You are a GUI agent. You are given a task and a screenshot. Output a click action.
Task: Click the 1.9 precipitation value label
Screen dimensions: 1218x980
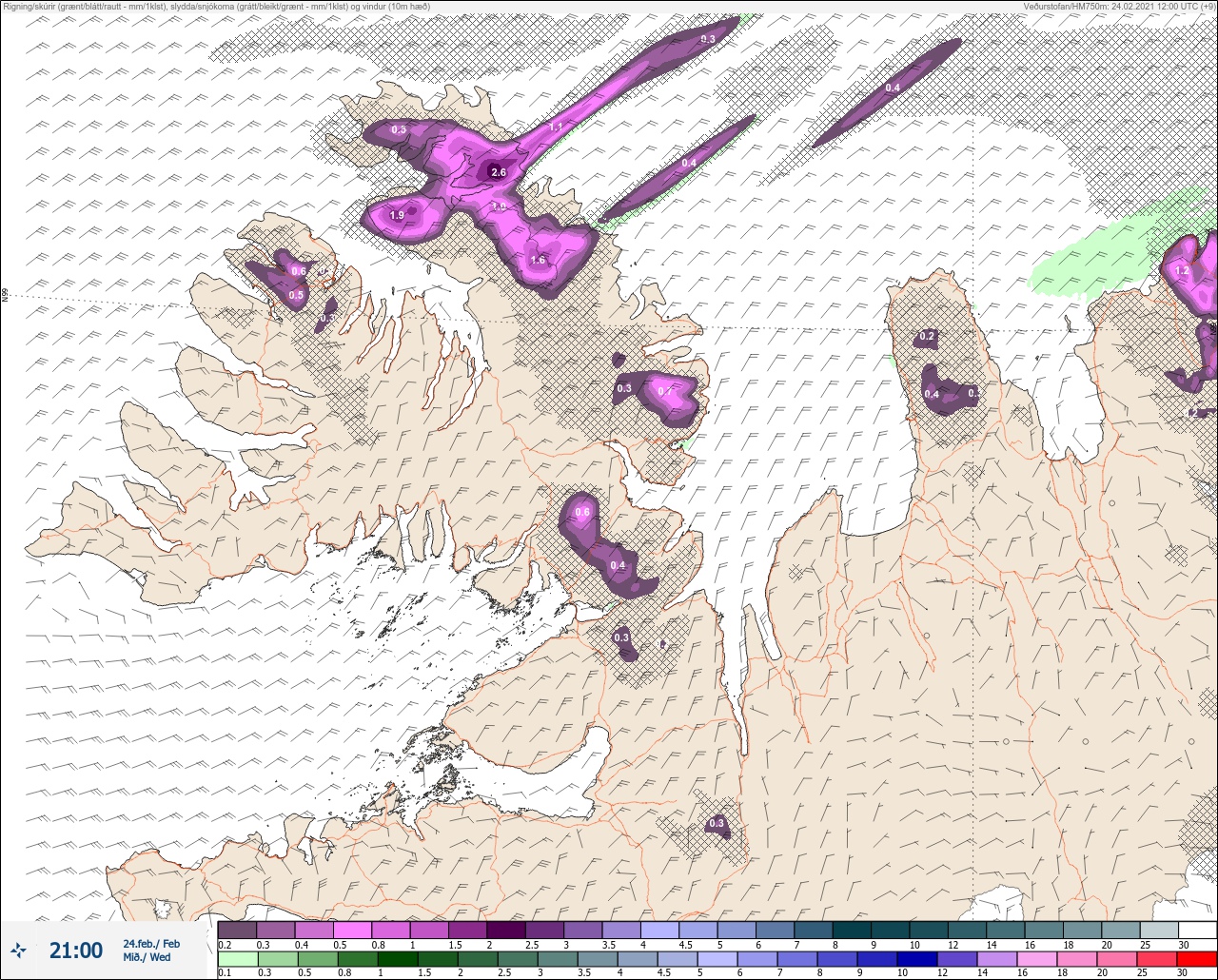coord(397,216)
